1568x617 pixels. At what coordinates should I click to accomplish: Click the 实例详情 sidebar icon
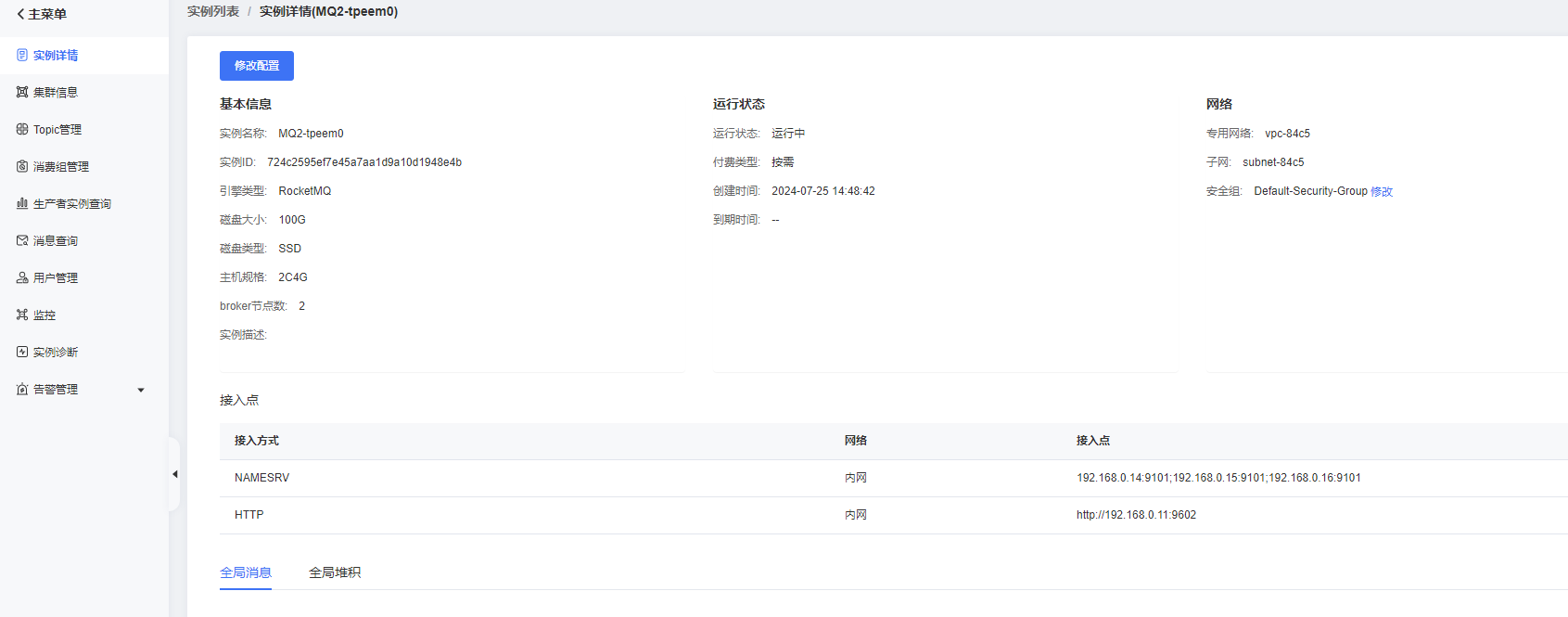22,56
